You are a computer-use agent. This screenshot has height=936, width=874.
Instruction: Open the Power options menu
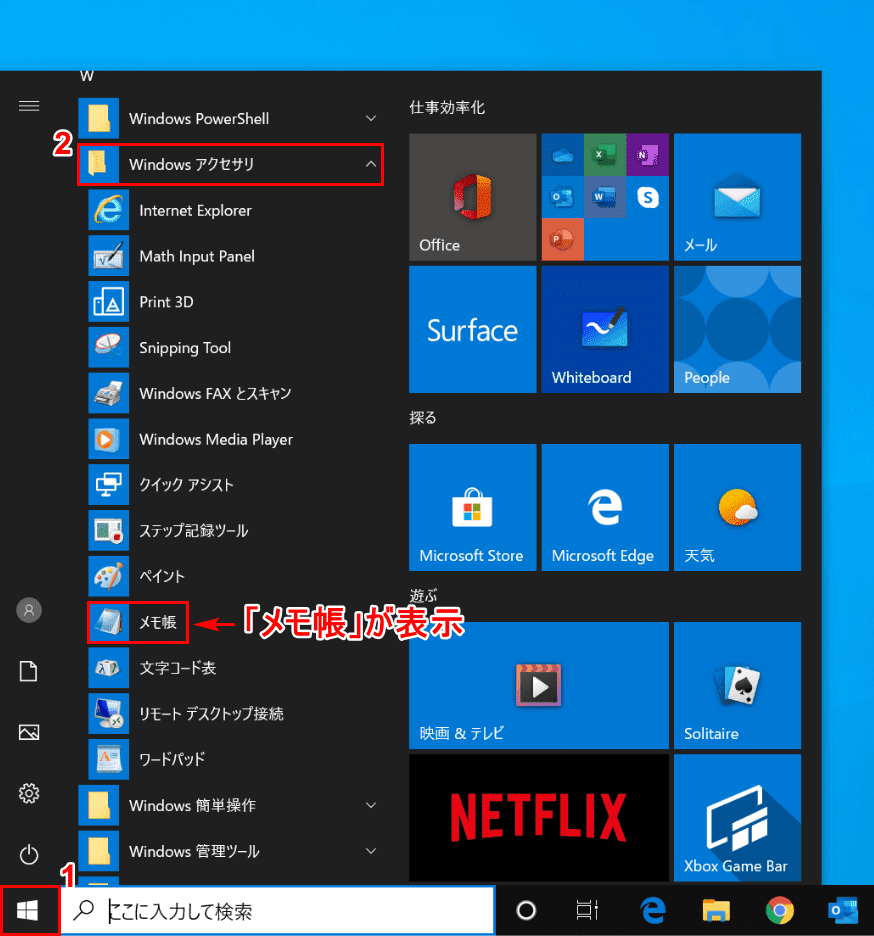29,854
